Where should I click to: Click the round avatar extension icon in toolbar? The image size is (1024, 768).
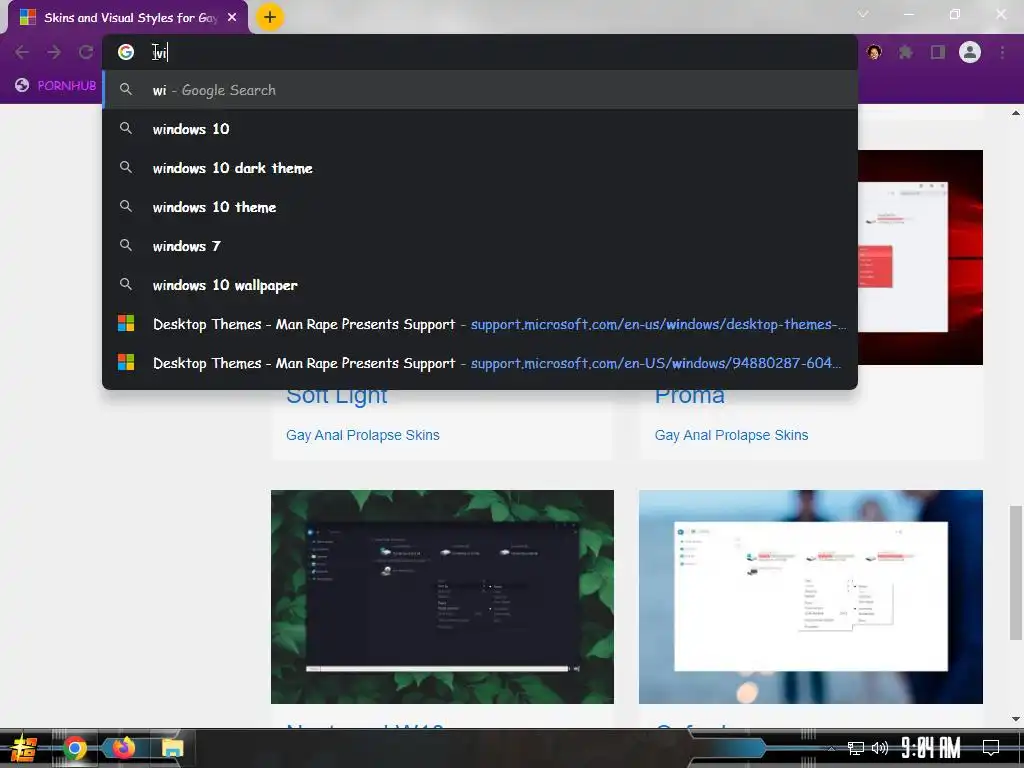point(874,52)
